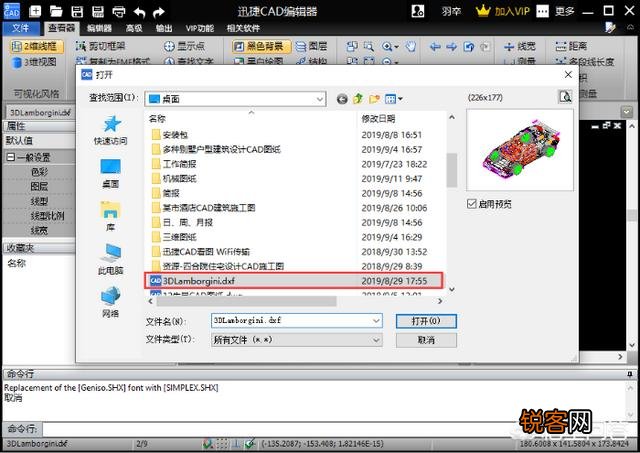This screenshot has width=640, height=453.
Task: Click the 取消 button
Action: click(x=426, y=340)
